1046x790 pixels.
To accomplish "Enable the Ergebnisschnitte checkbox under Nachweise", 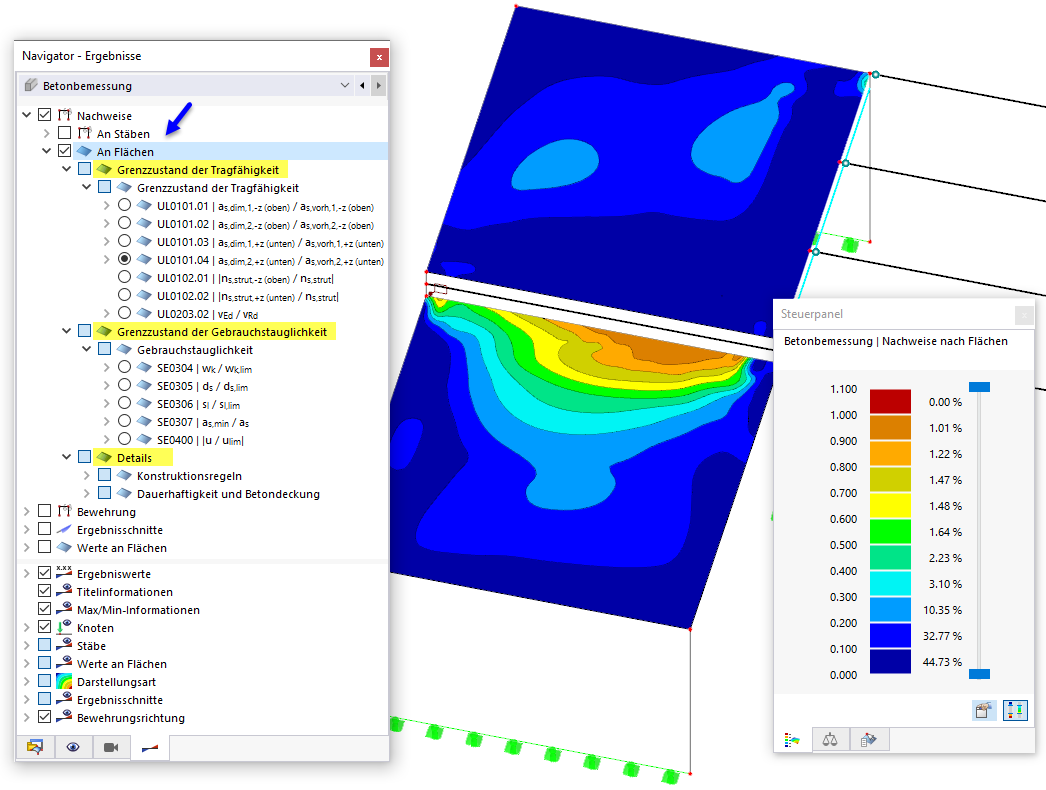I will pos(45,530).
